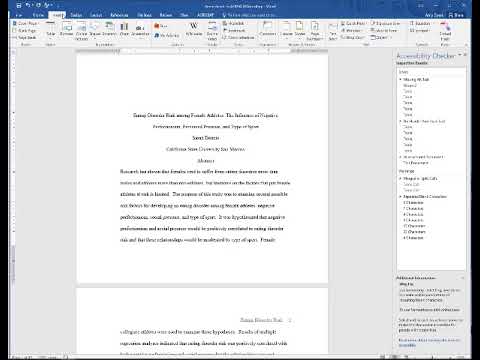
Task: Click the author name Sarah Dennis
Action: click(x=206, y=138)
